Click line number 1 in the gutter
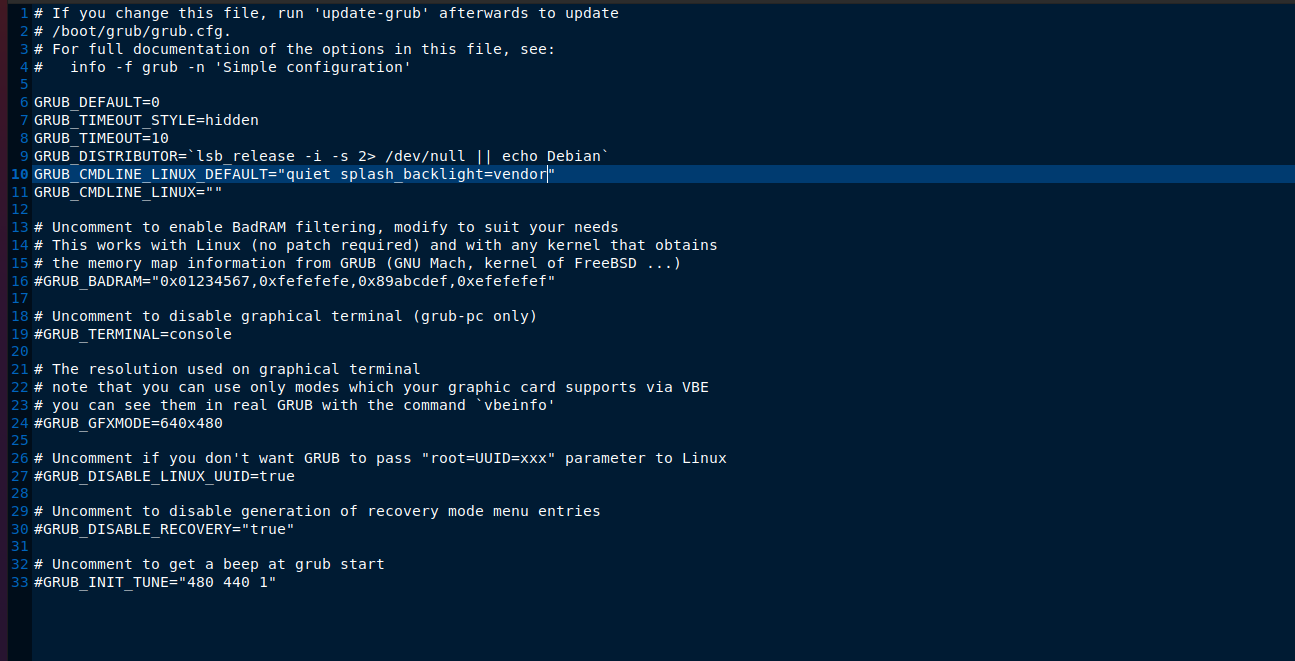This screenshot has width=1295, height=661. pyautogui.click(x=23, y=14)
